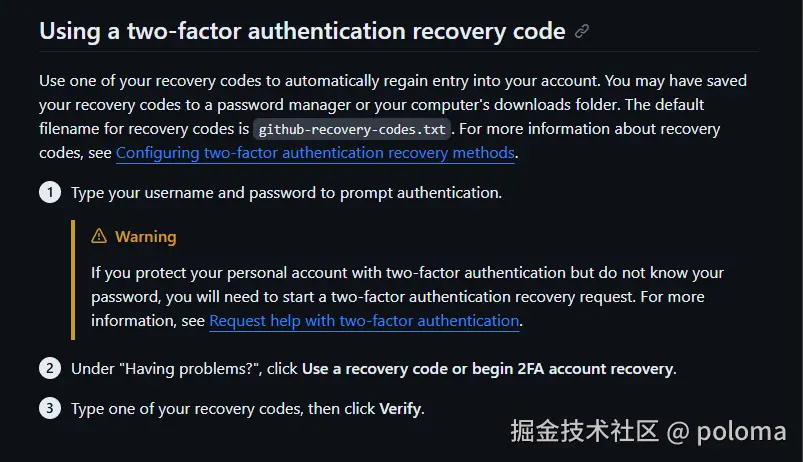Click the github-recovery-codes.txt code snippet

click(352, 129)
